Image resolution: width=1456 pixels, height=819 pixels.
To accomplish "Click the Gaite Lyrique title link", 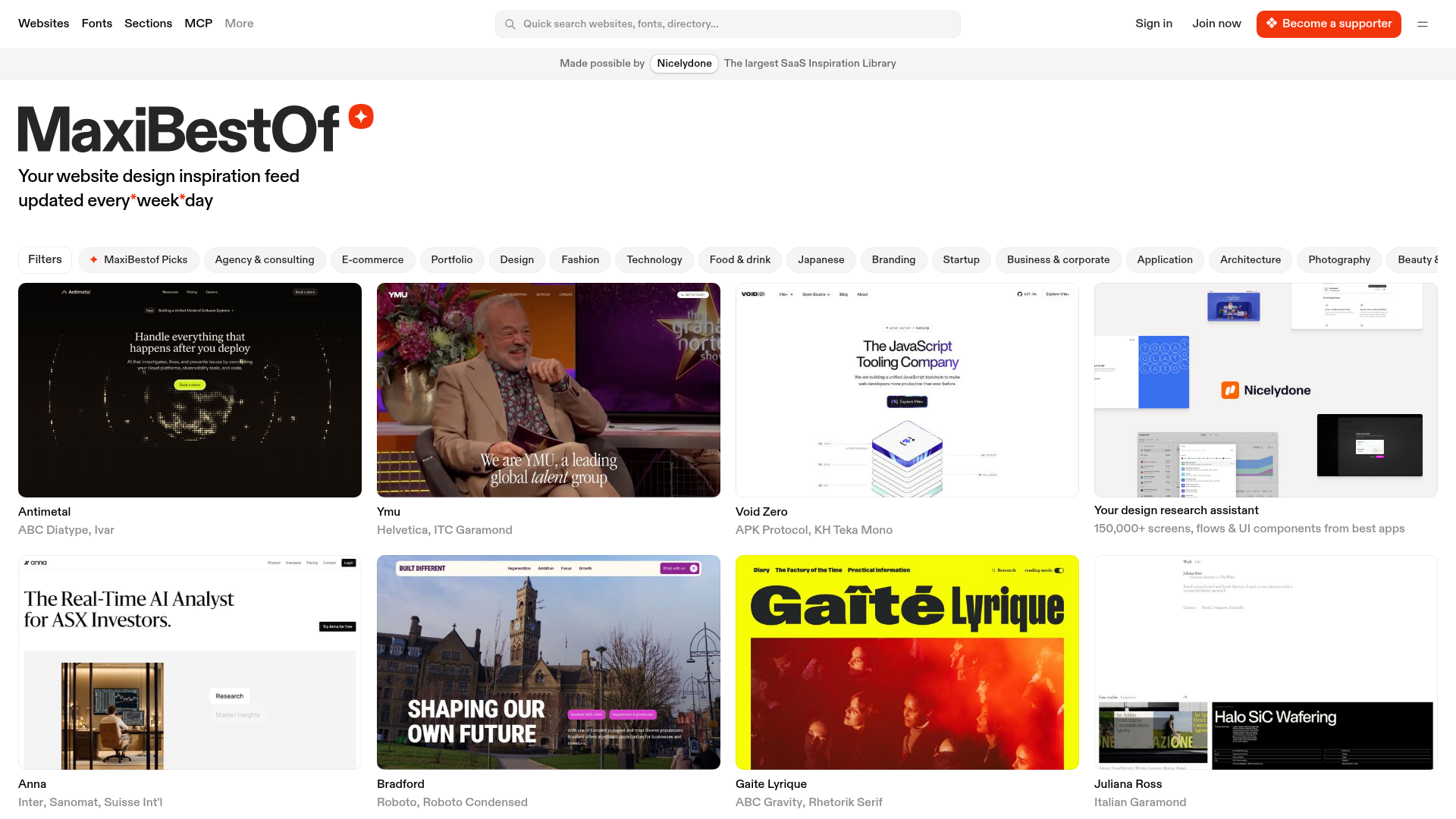I will pyautogui.click(x=771, y=784).
